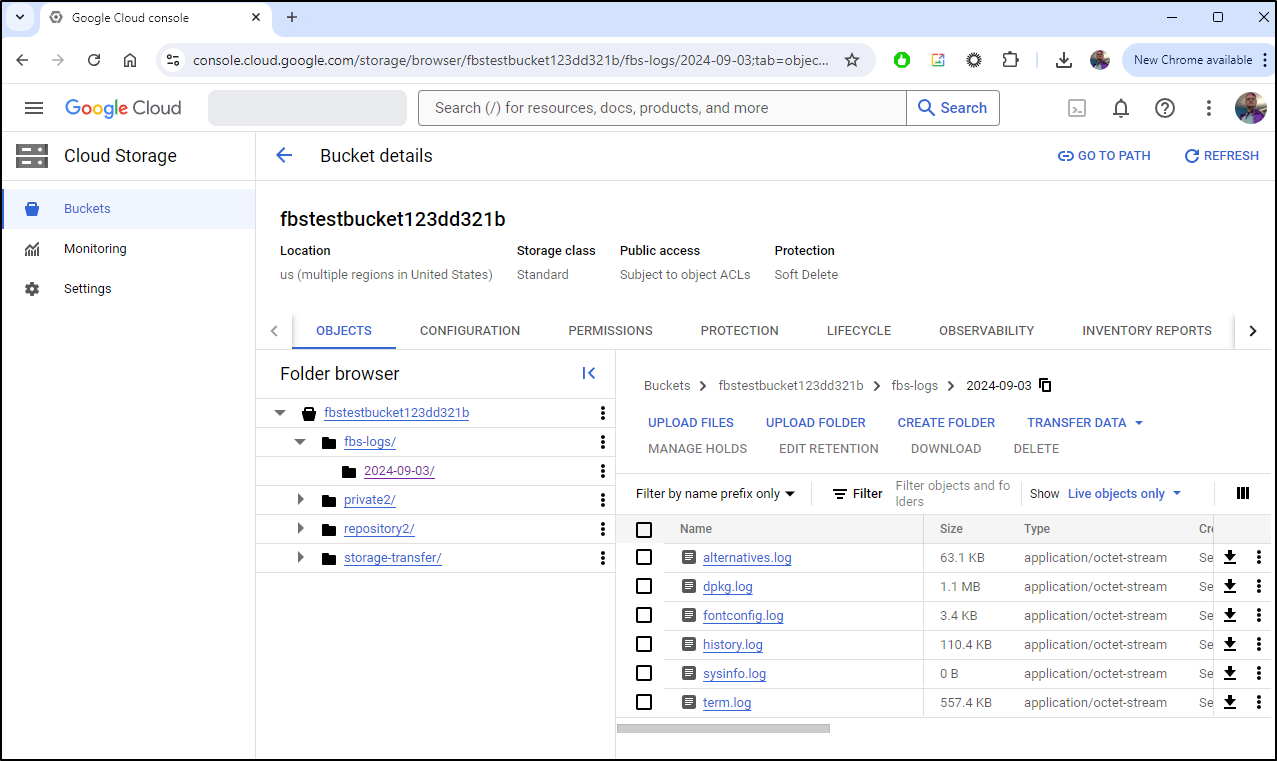Screen dimensions: 1277x761
Task: Open the Google Cloud navigation menu
Action: (x=34, y=108)
